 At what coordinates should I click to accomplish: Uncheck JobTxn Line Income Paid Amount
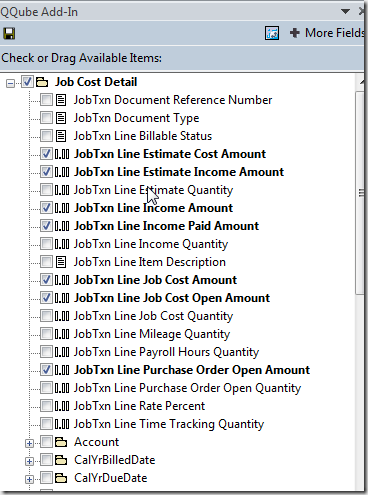tap(46, 225)
